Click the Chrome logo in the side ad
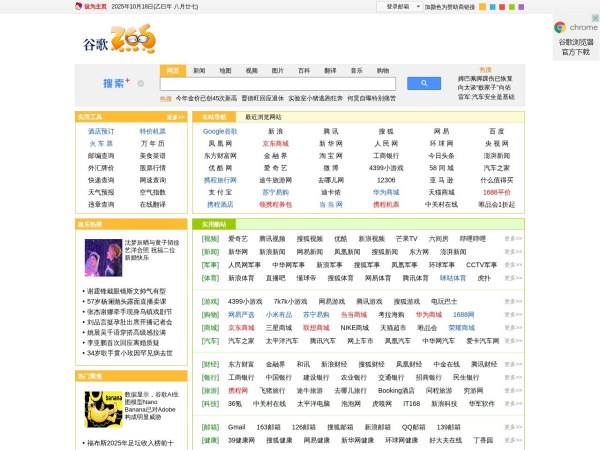Image resolution: width=600 pixels, height=450 pixels. 560,27
